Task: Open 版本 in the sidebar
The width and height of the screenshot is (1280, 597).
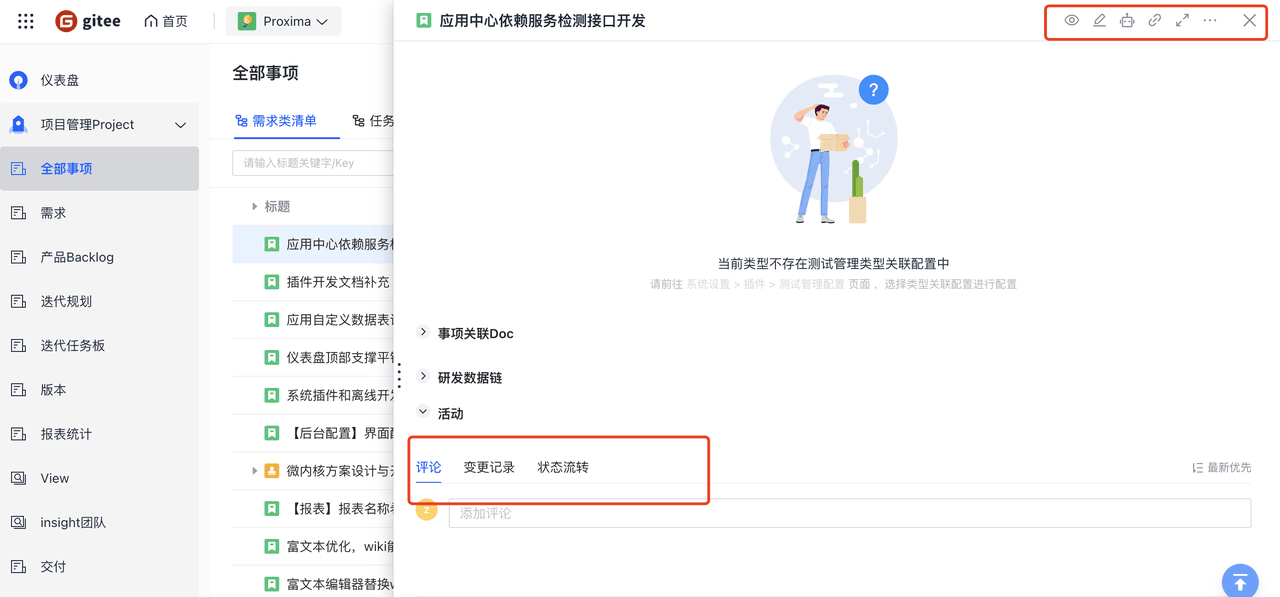Action: pyautogui.click(x=99, y=390)
